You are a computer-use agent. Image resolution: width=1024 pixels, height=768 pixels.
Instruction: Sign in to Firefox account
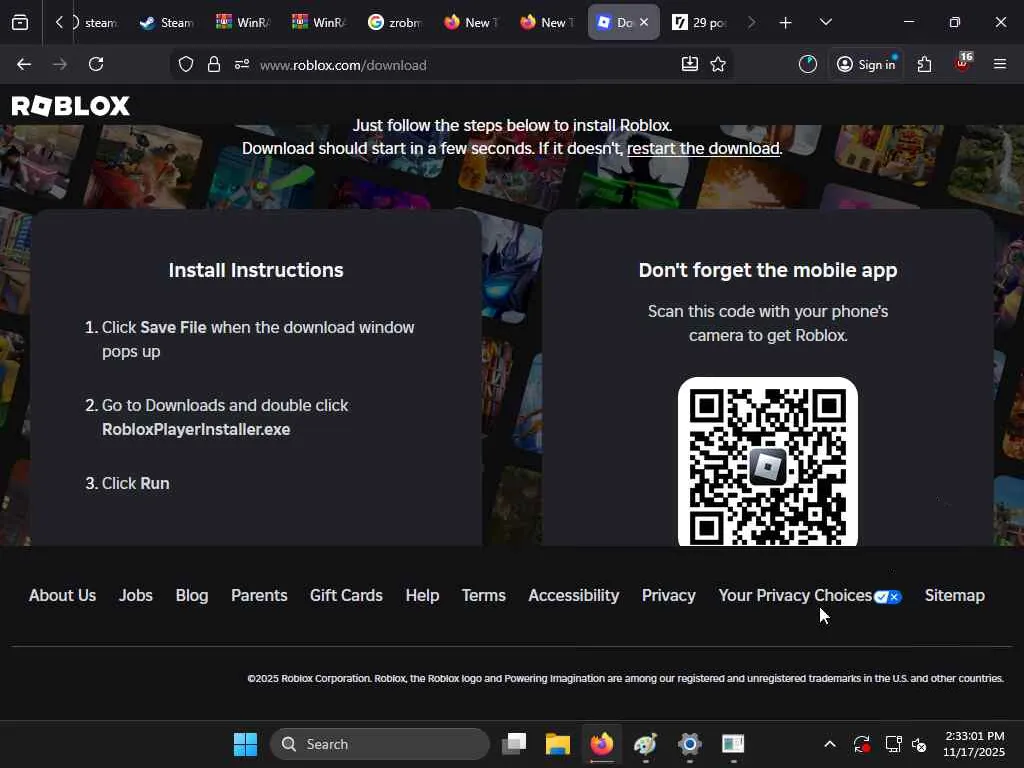[866, 64]
